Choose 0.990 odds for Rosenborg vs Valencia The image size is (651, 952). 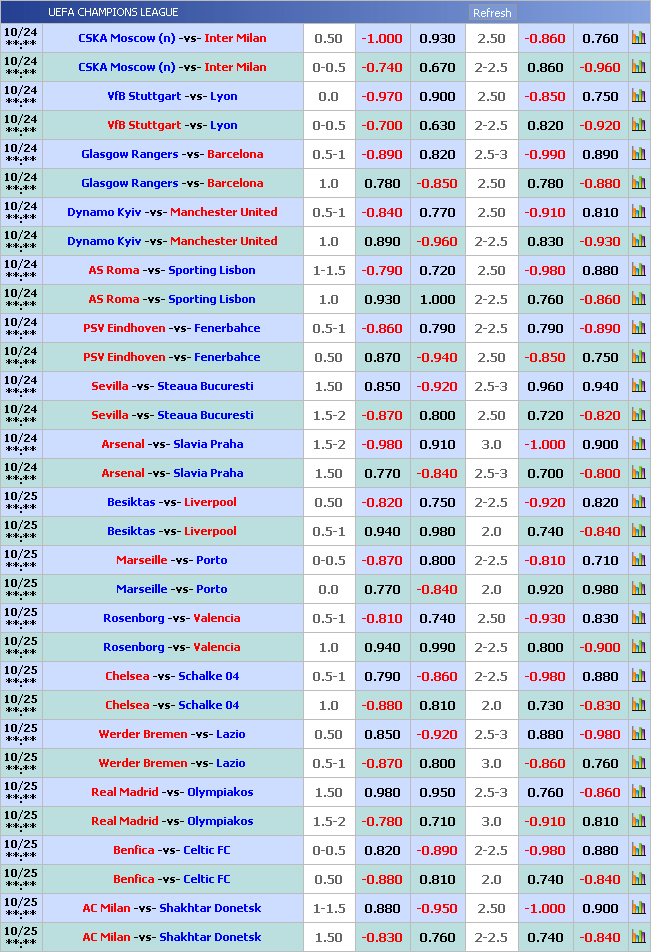tap(437, 647)
